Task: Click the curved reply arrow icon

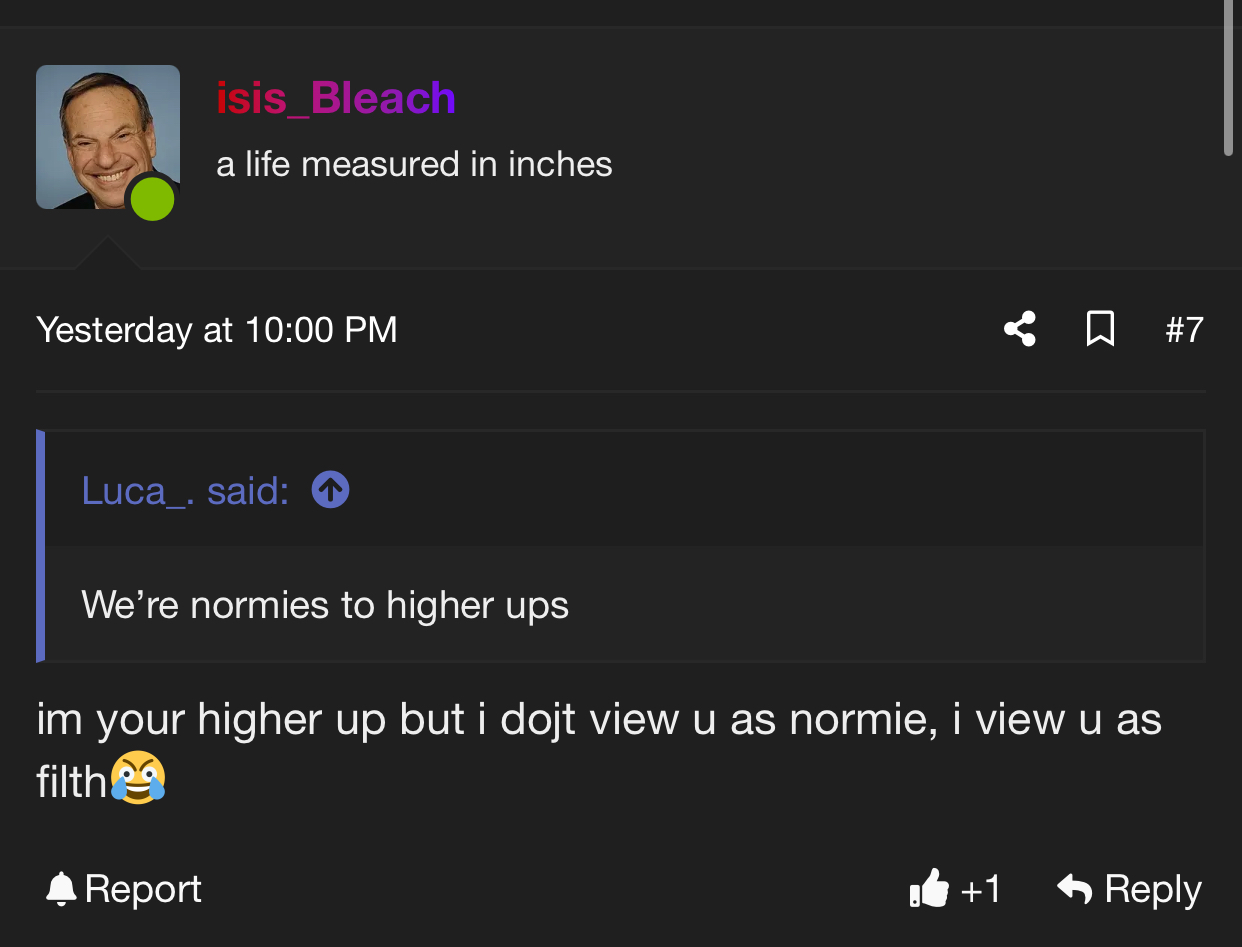Action: pyautogui.click(x=1075, y=888)
